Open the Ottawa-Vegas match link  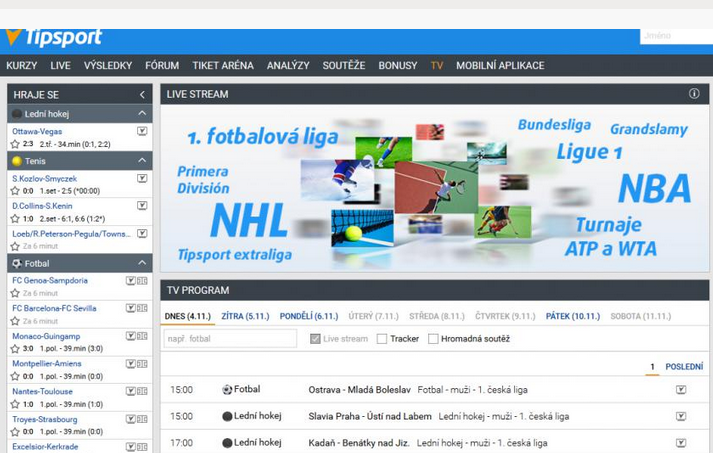(37, 131)
